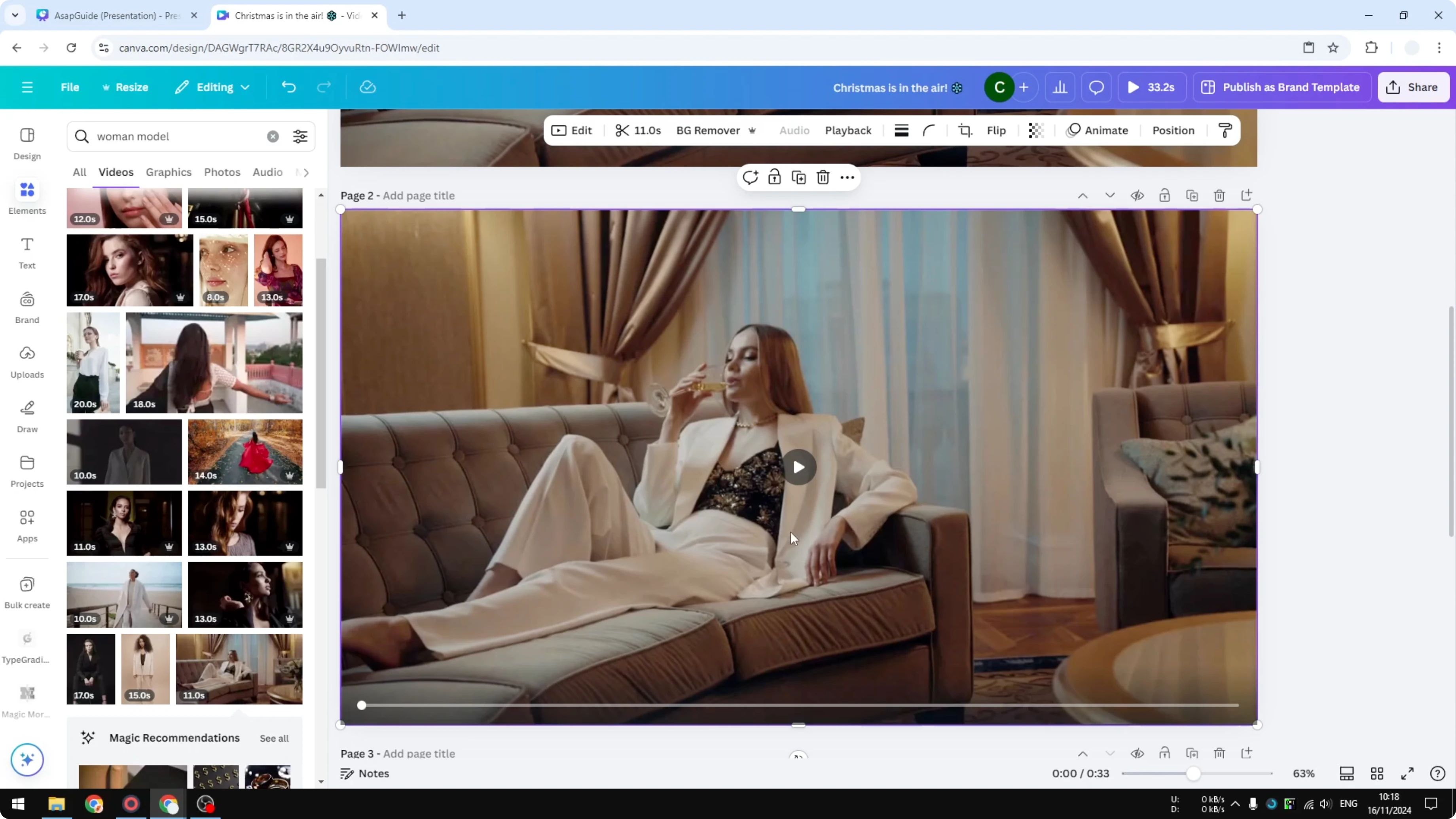
Task: Split the clip with the scissors tool
Action: tap(622, 131)
